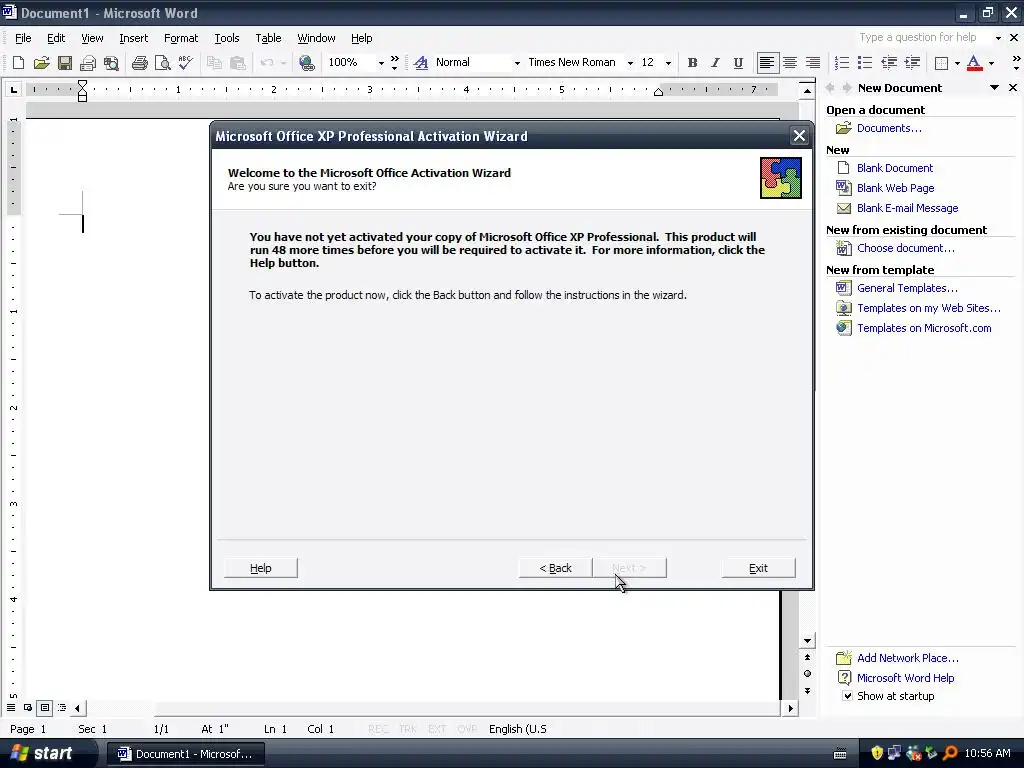Screen dimensions: 1024x768
Task: Open the New Document task pane menu arrow
Action: pos(994,88)
